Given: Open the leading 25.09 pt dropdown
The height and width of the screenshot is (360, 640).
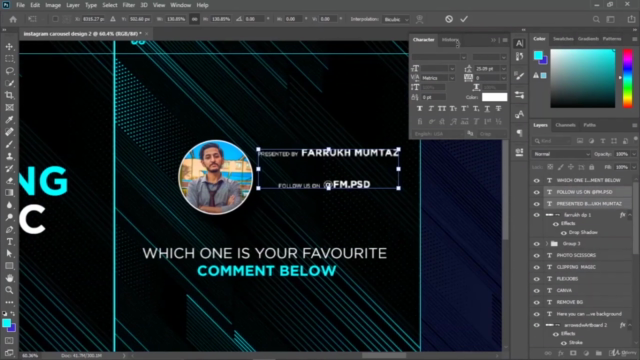Looking at the screenshot, I should [504, 69].
